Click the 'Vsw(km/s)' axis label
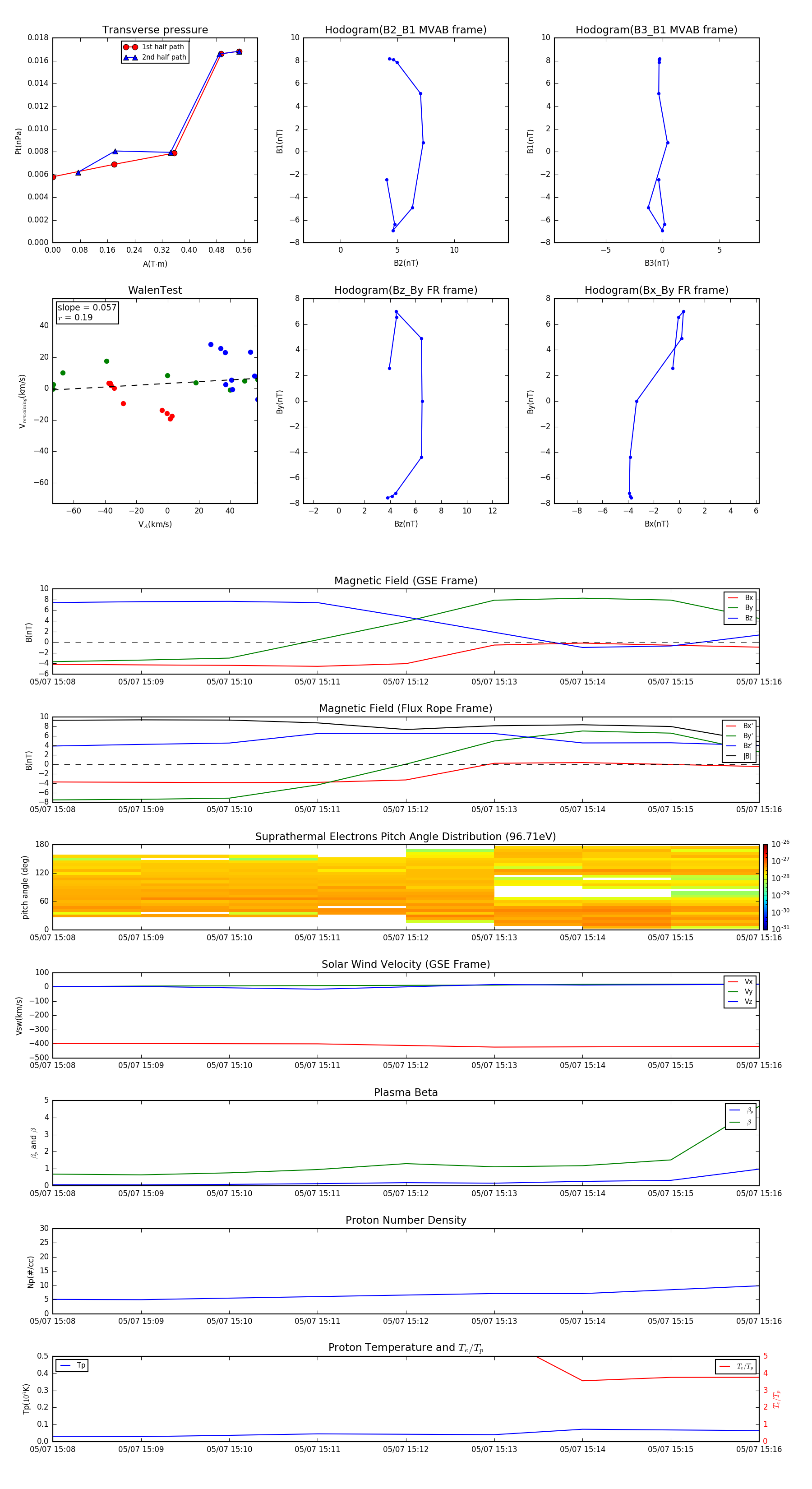Screen dimensions: 812x1489 tap(18, 1015)
